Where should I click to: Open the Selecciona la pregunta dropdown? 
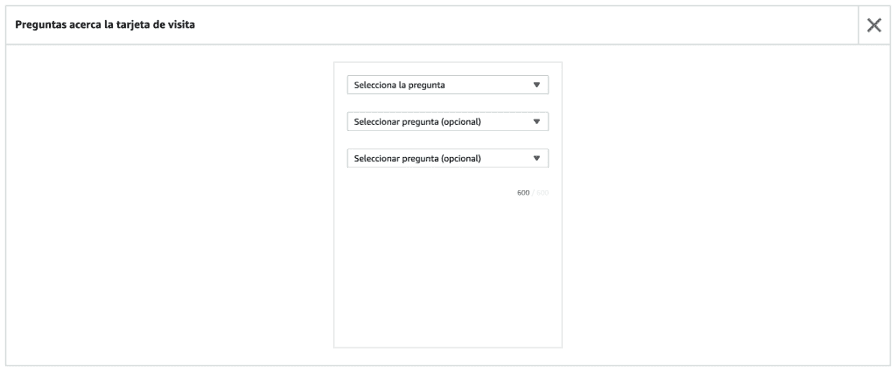448,85
